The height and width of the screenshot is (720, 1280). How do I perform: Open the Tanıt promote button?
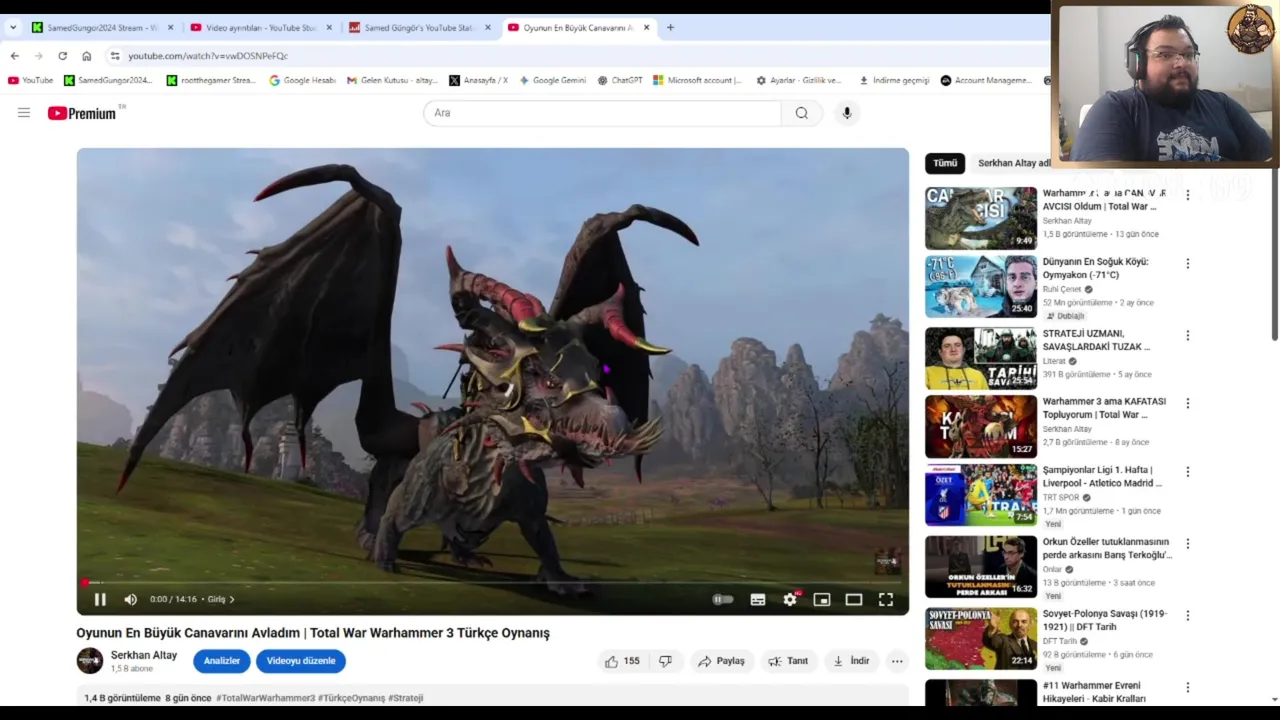coord(788,661)
